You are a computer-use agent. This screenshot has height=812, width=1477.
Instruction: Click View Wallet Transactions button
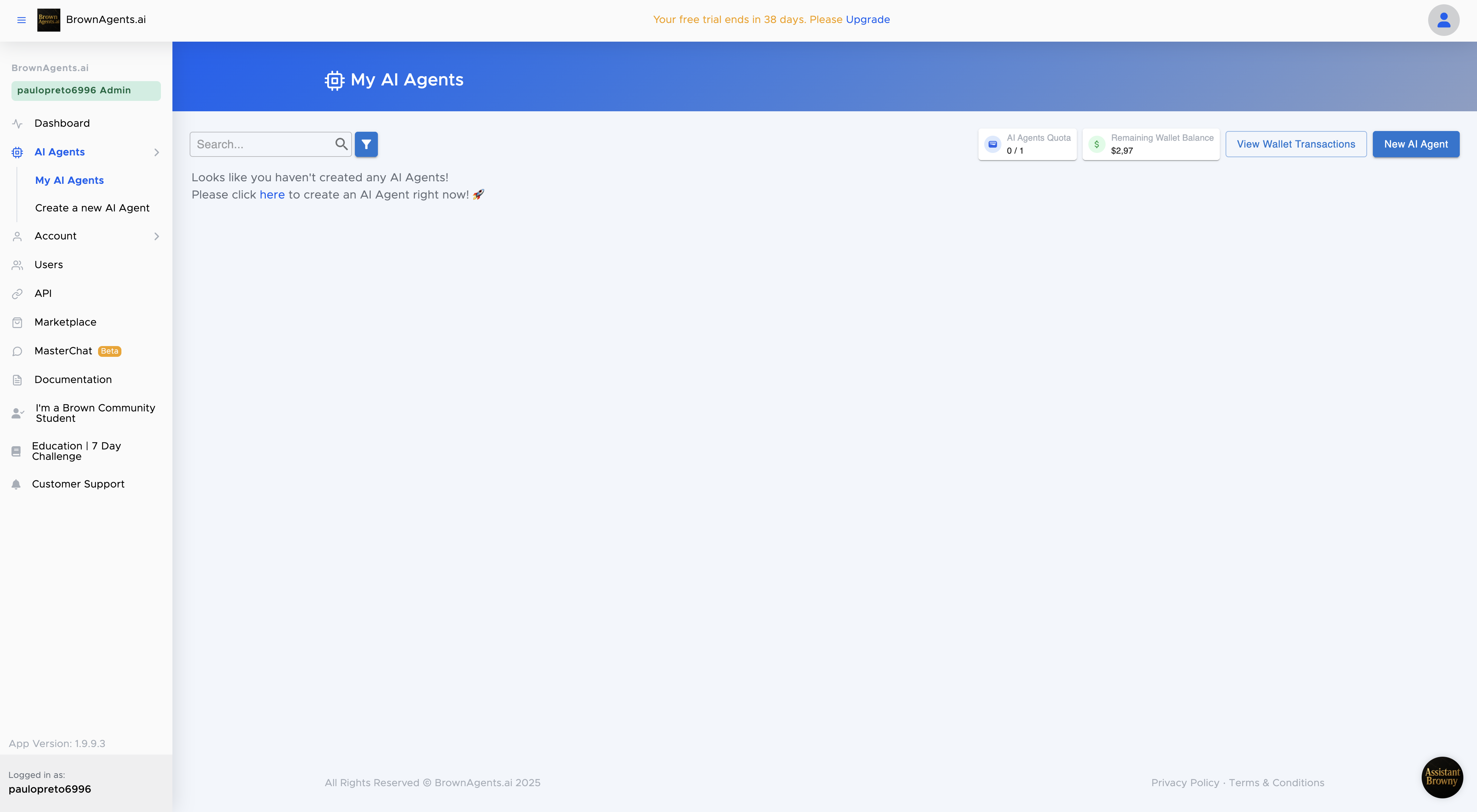(1296, 144)
